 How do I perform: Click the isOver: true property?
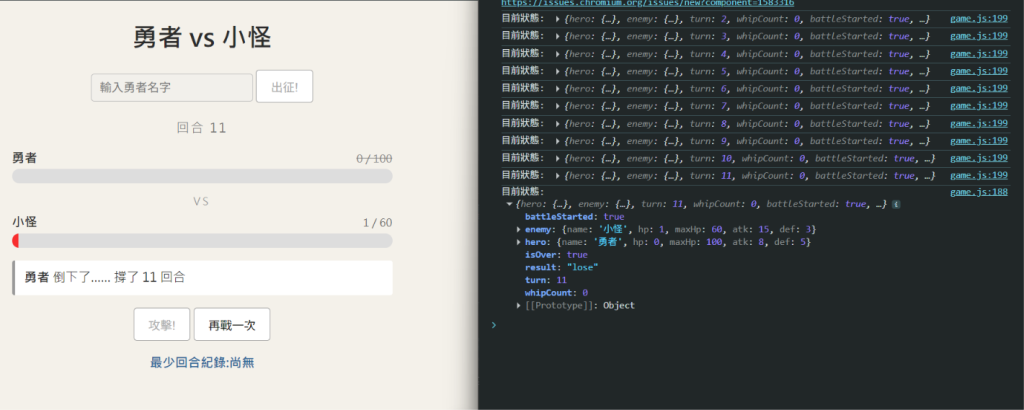tap(556, 255)
